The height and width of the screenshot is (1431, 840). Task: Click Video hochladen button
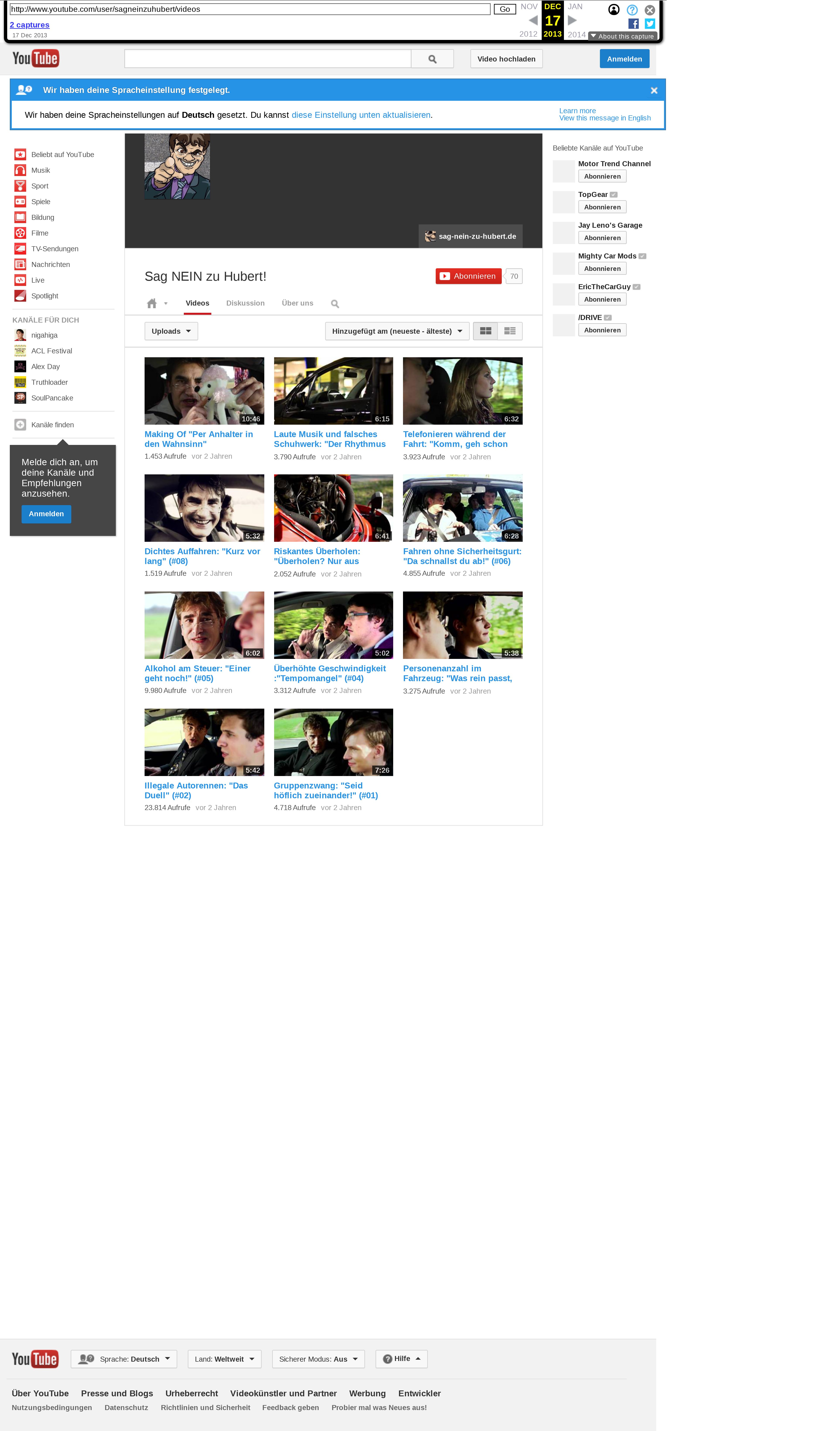tap(506, 58)
